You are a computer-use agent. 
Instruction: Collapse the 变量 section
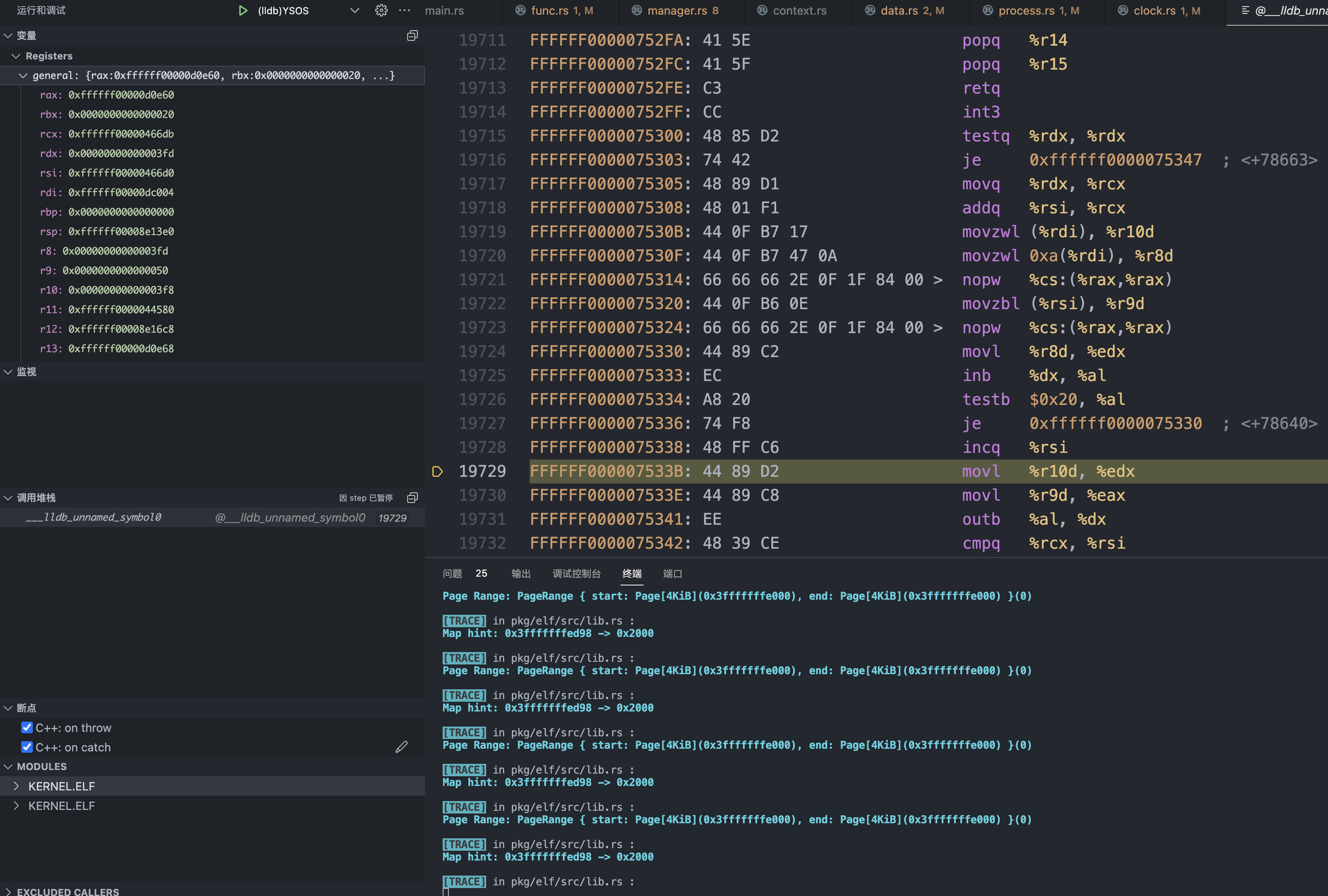8,35
